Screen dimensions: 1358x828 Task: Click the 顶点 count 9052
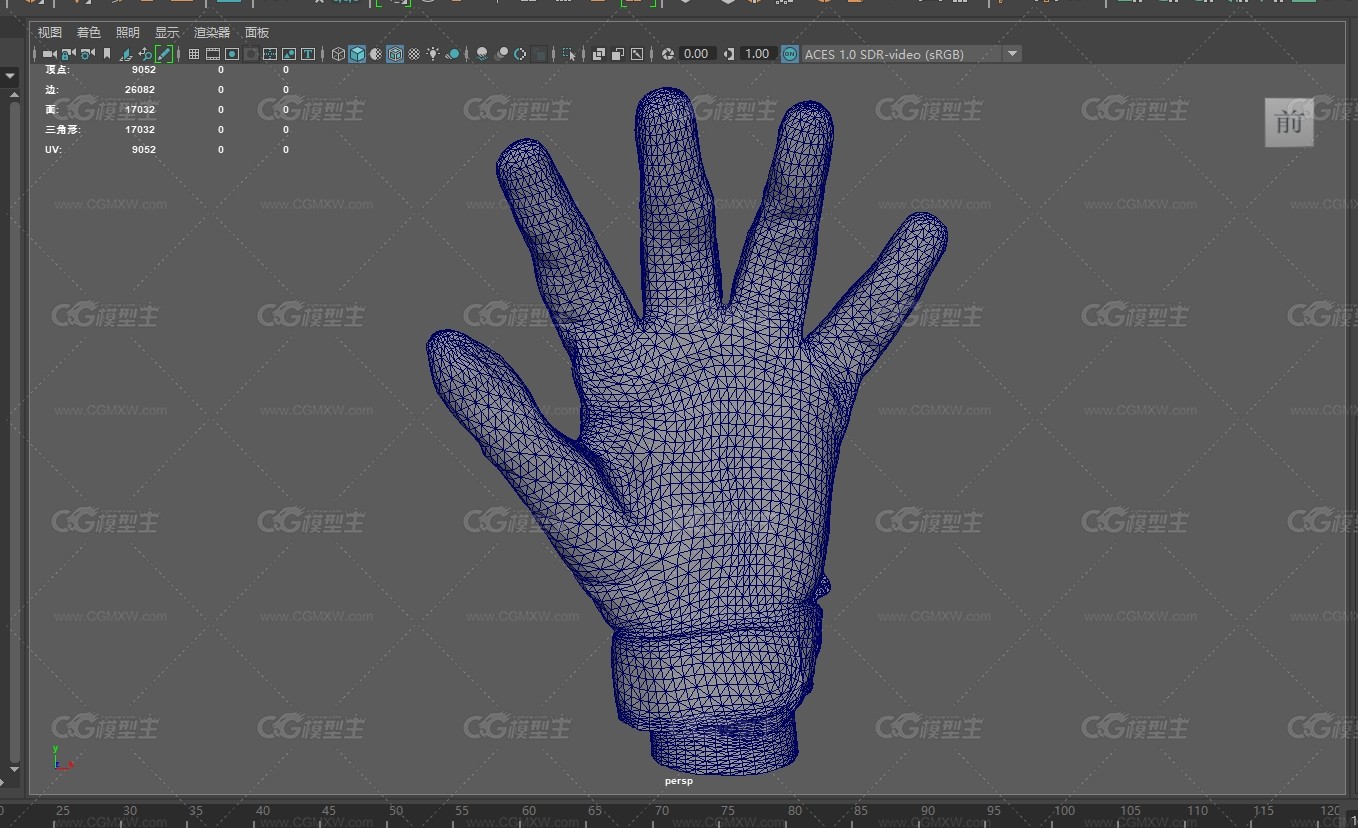pyautogui.click(x=143, y=70)
